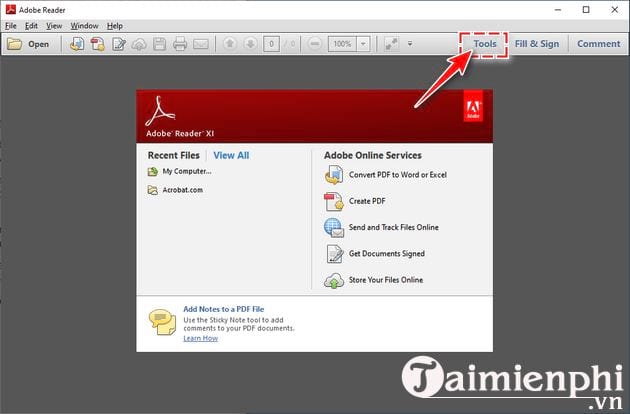This screenshot has width=630, height=414.
Task: Open the toolbar customize dropdown arrow
Action: (410, 43)
